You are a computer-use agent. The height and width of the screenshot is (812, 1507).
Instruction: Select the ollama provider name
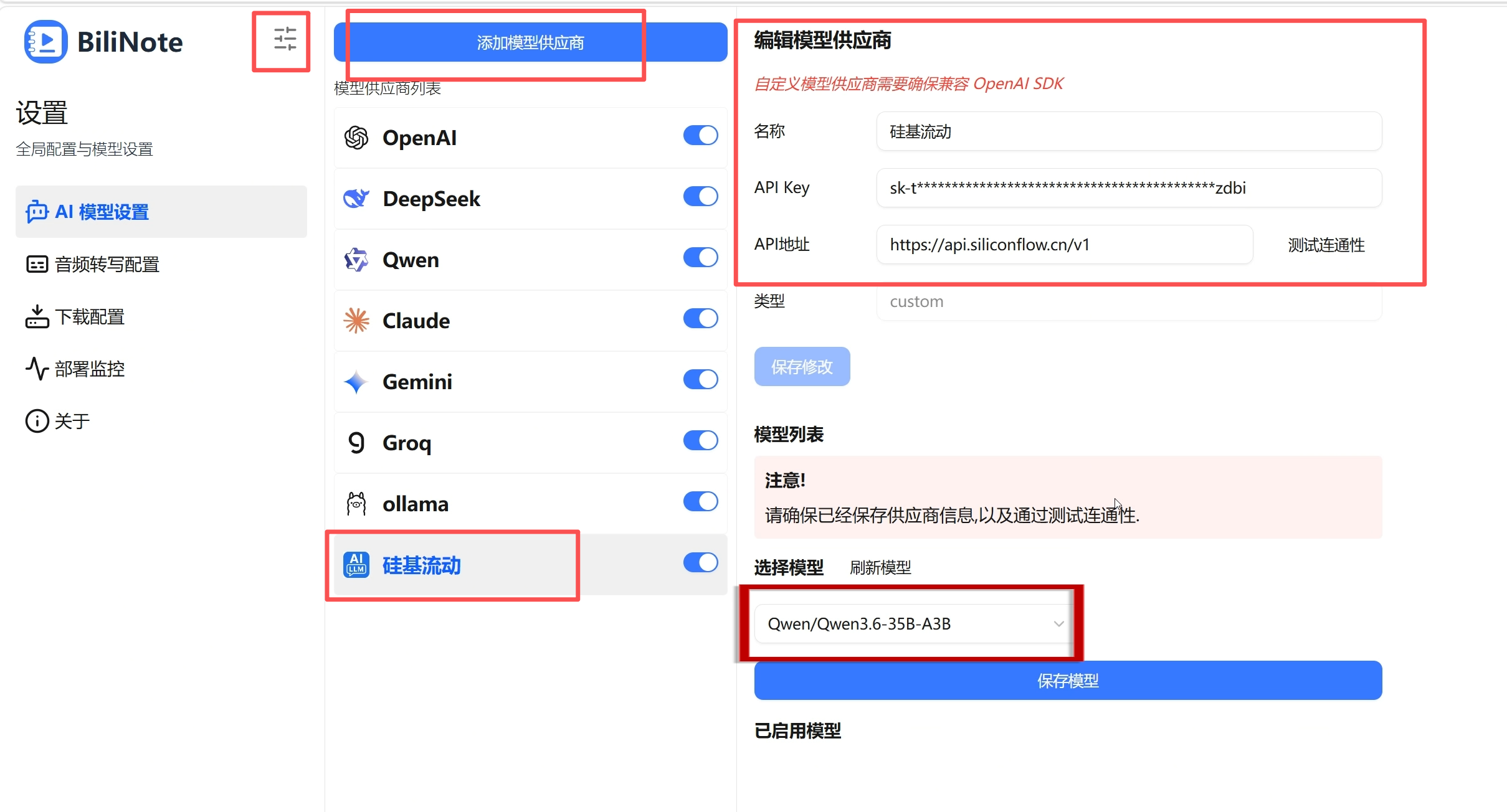pyautogui.click(x=416, y=504)
